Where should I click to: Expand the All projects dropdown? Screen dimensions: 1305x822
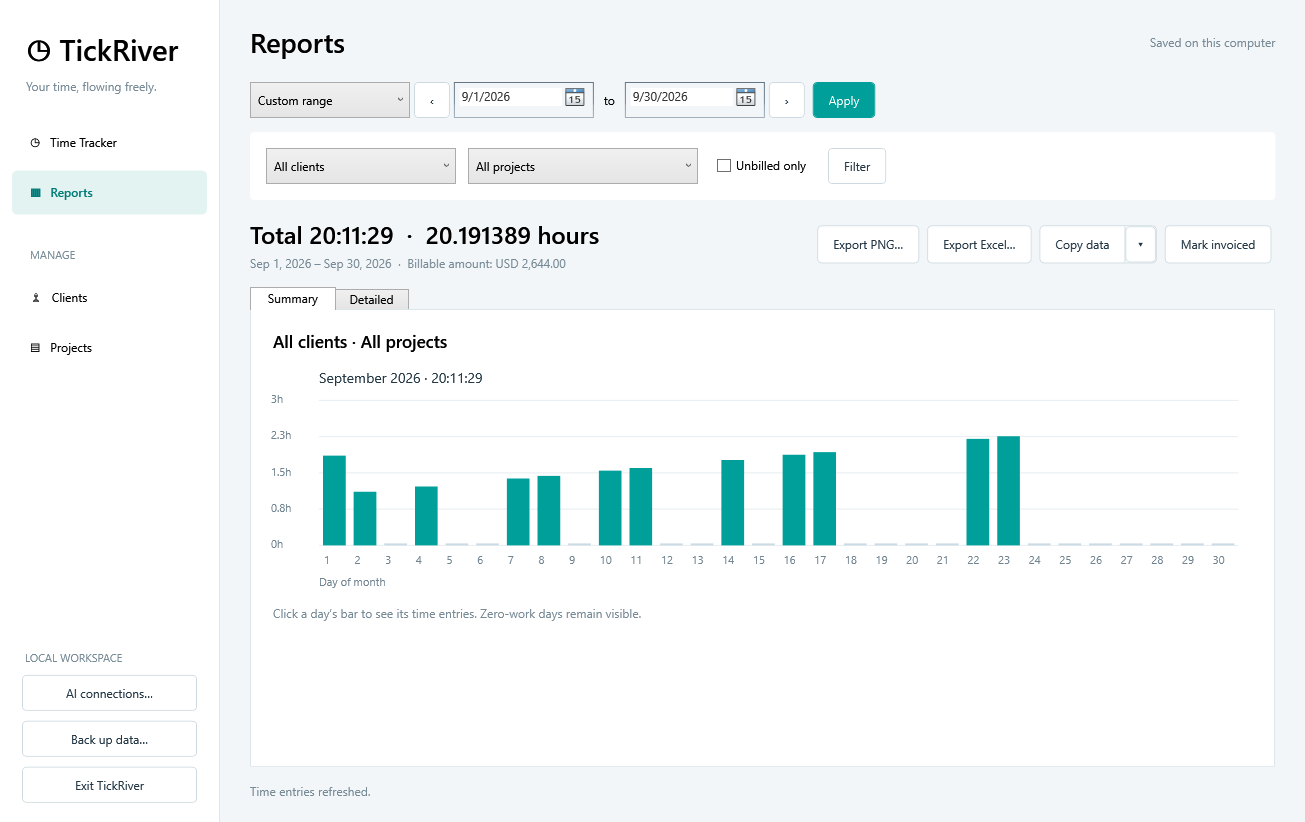[583, 166]
